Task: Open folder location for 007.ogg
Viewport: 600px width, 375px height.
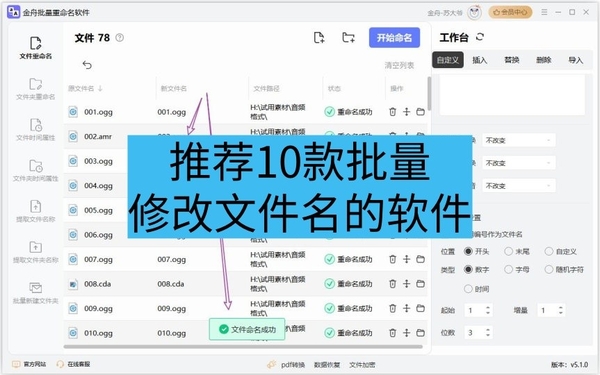Action: tap(421, 259)
